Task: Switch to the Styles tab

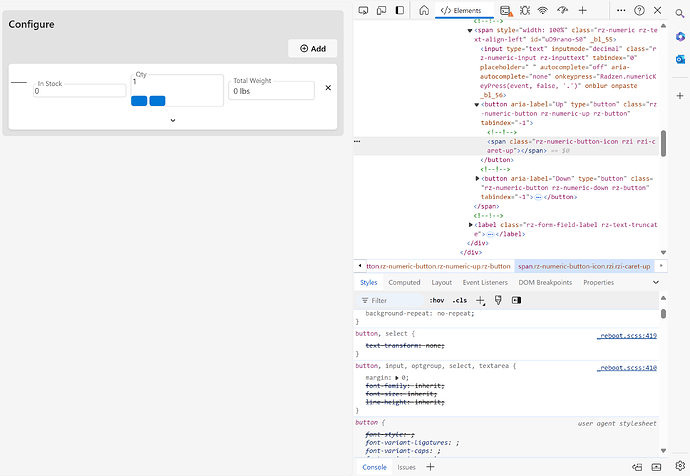Action: click(368, 282)
